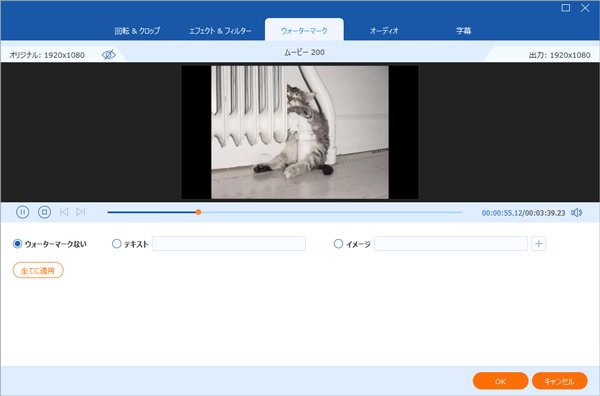Click the オリジナル: 1920x1080 label
600x396 pixels.
[47, 55]
